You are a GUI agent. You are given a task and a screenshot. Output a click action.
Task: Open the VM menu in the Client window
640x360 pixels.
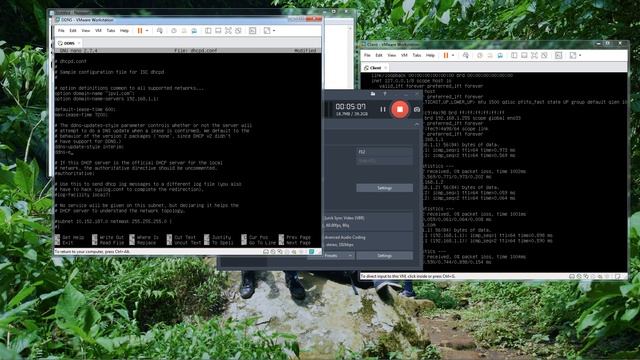pyautogui.click(x=404, y=55)
